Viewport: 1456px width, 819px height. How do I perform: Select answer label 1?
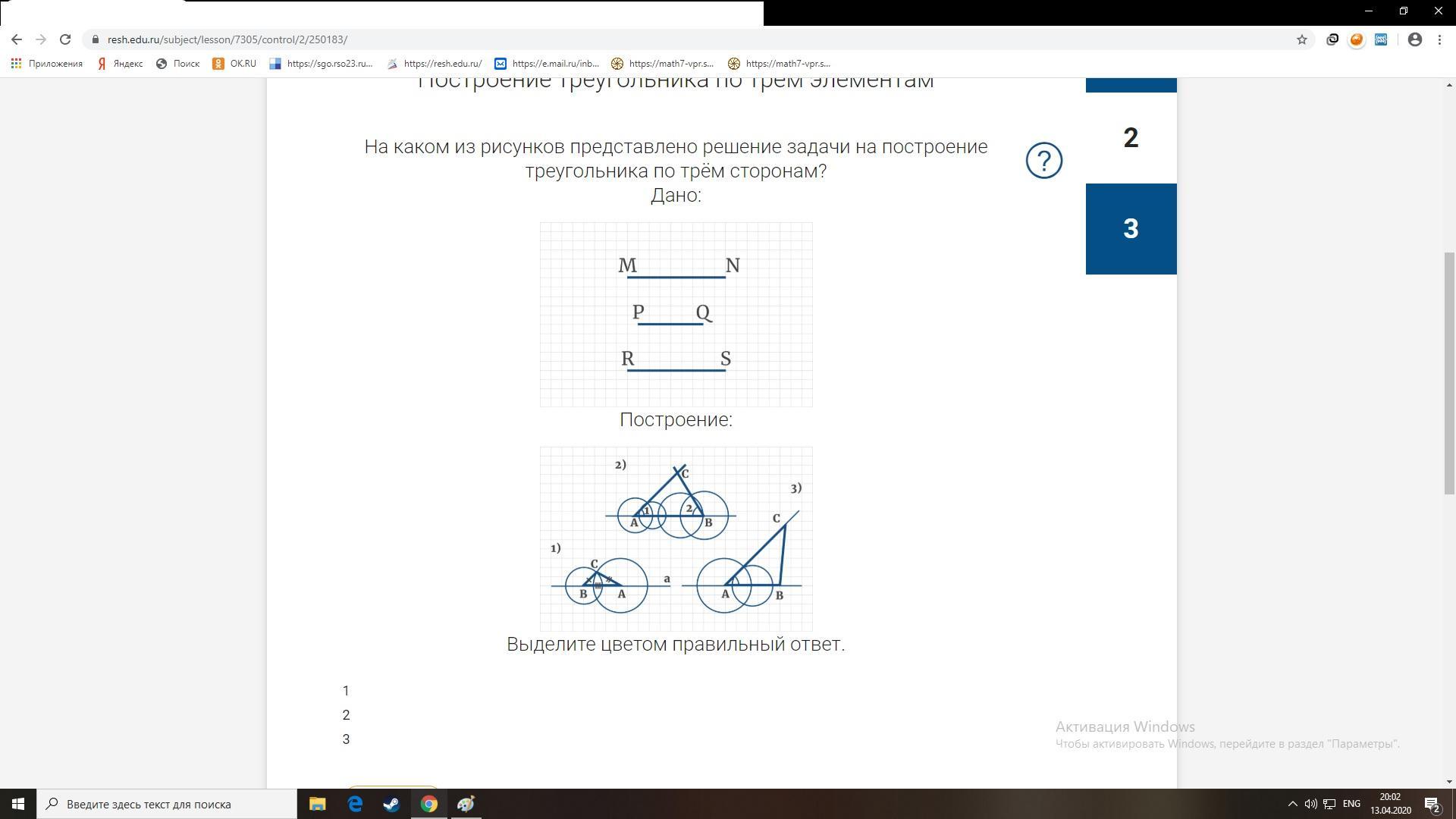(346, 690)
